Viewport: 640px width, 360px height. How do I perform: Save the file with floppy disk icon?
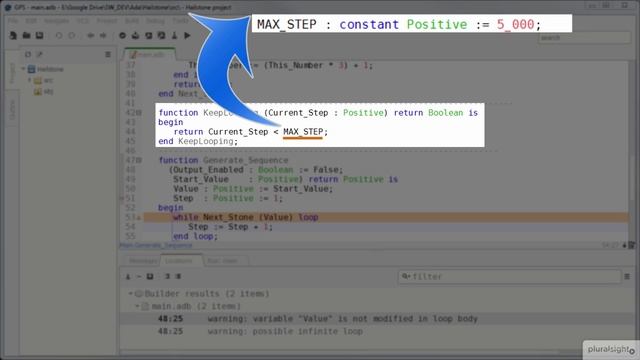point(39,36)
